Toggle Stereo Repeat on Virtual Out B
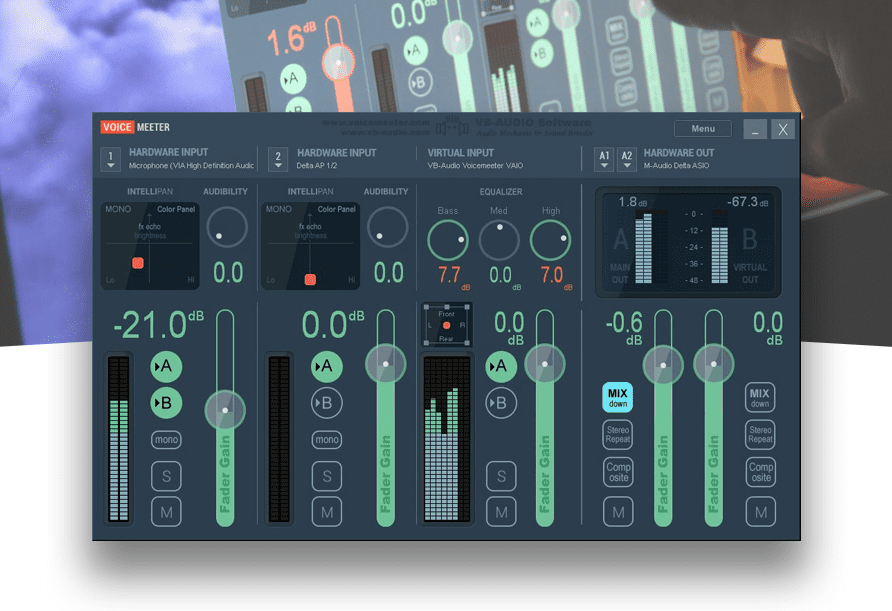Image resolution: width=892 pixels, height=611 pixels. click(760, 434)
